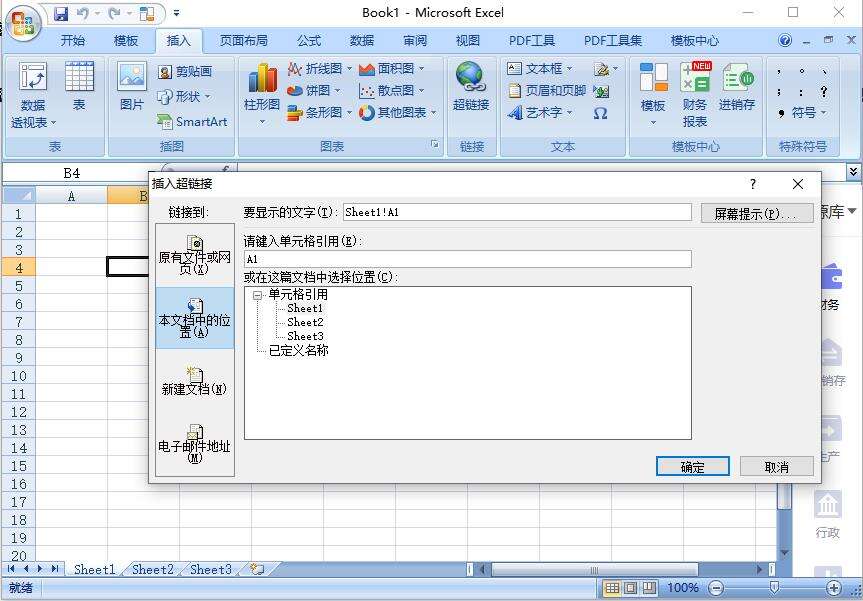Image resolution: width=863 pixels, height=601 pixels.
Task: Cancel the dialog with 取消
Action: point(777,467)
